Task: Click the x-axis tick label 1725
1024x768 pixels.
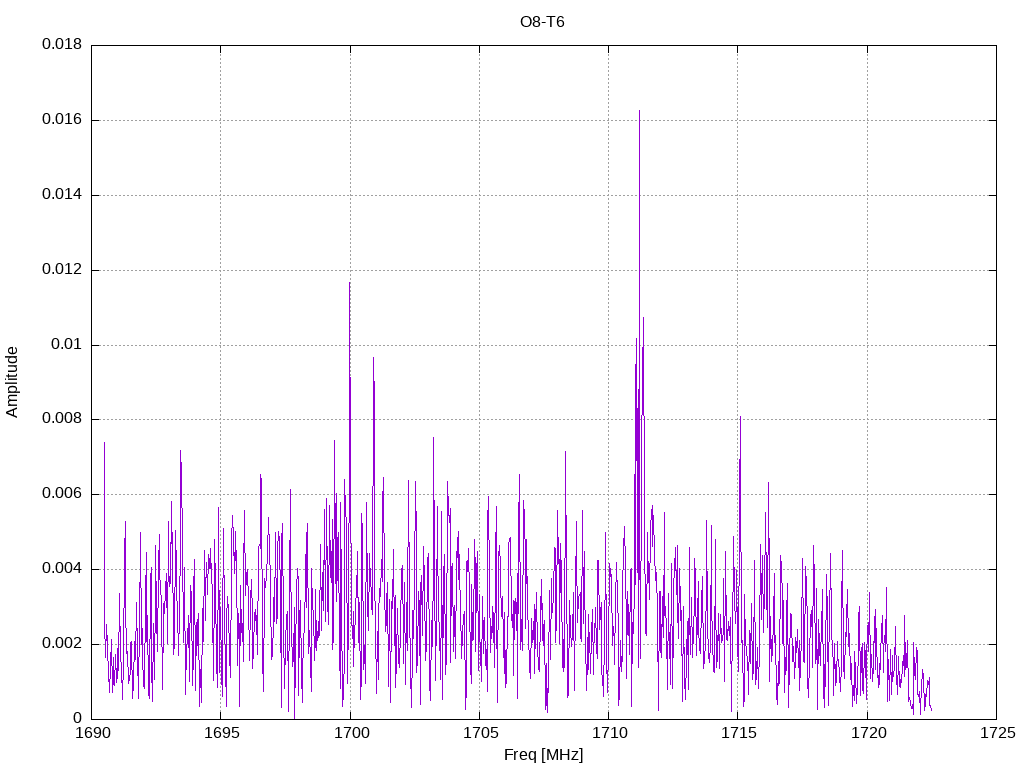Action: (x=997, y=733)
